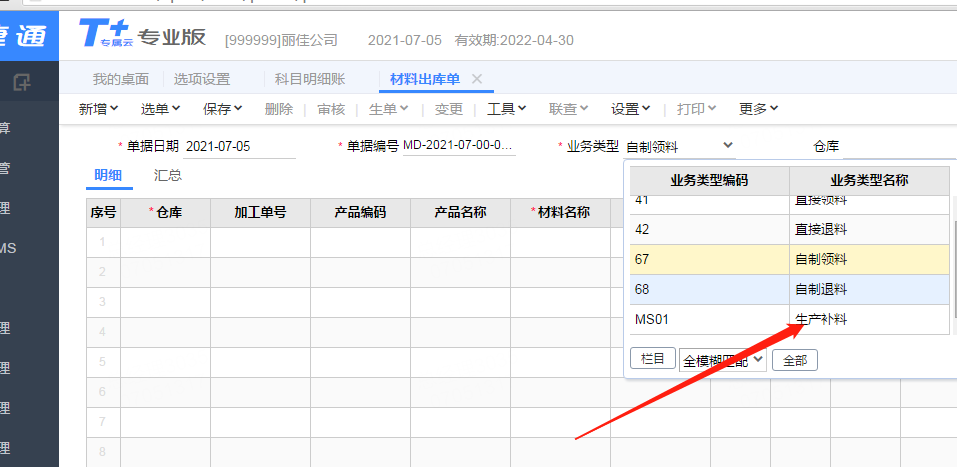The height and width of the screenshot is (467, 957).
Task: Click the 加工单号 column header
Action: point(261,212)
